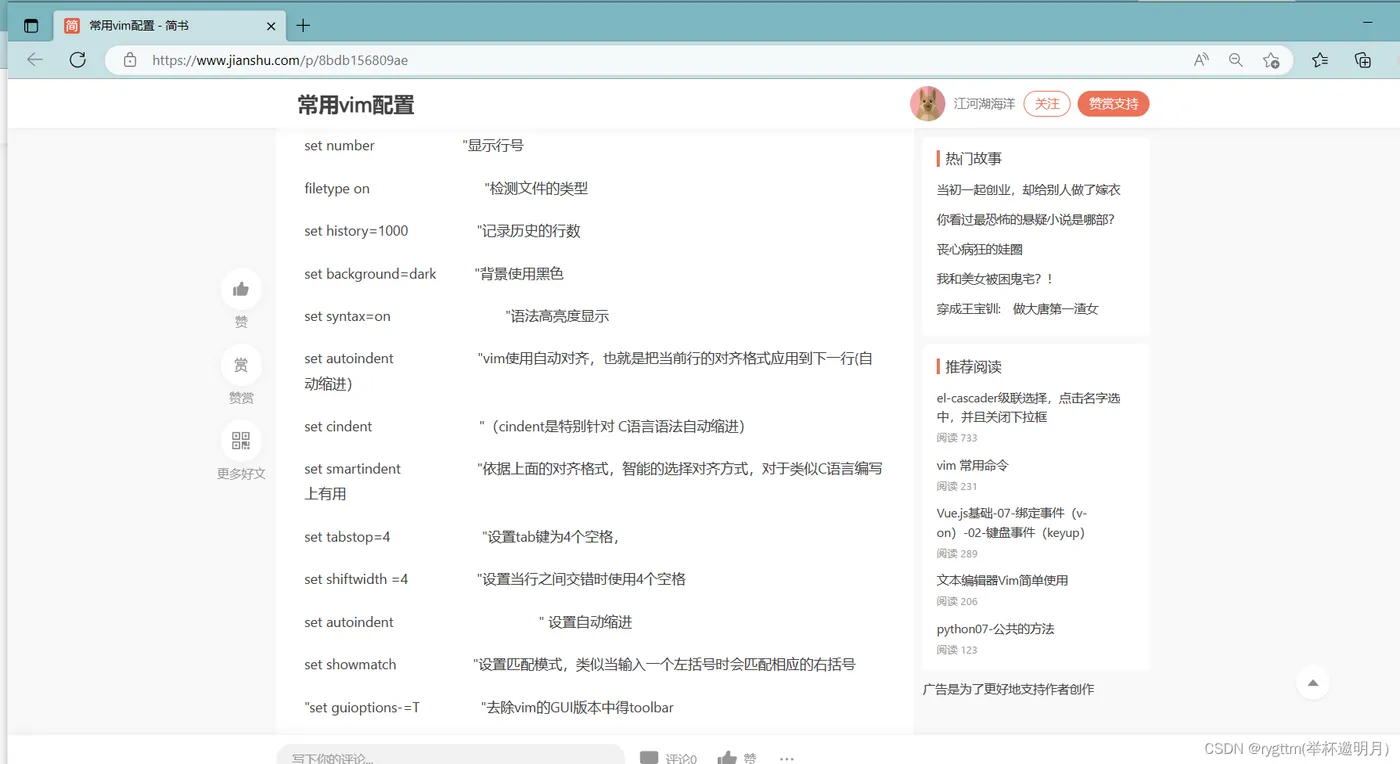The image size is (1400, 764).
Task: Click the bottom bar thumbs-up icon
Action: pyautogui.click(x=727, y=758)
